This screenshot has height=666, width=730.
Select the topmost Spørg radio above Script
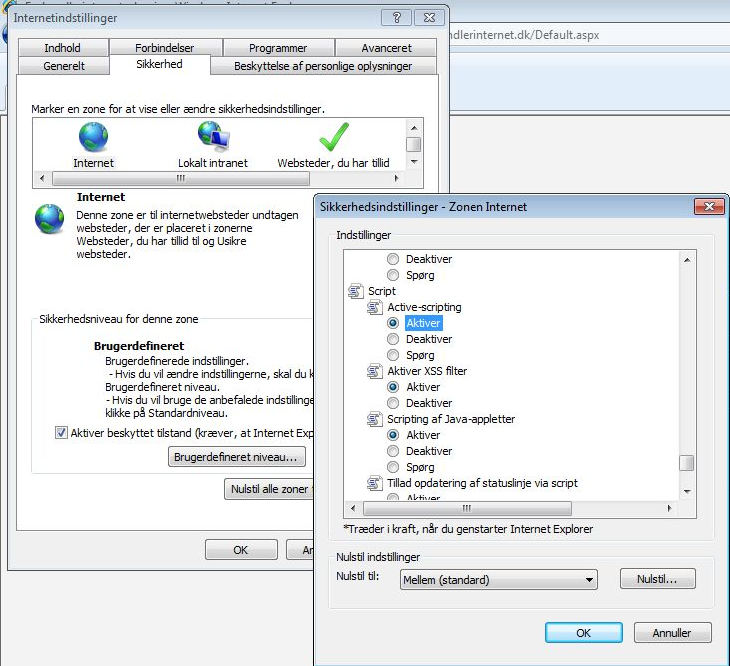pyautogui.click(x=393, y=275)
